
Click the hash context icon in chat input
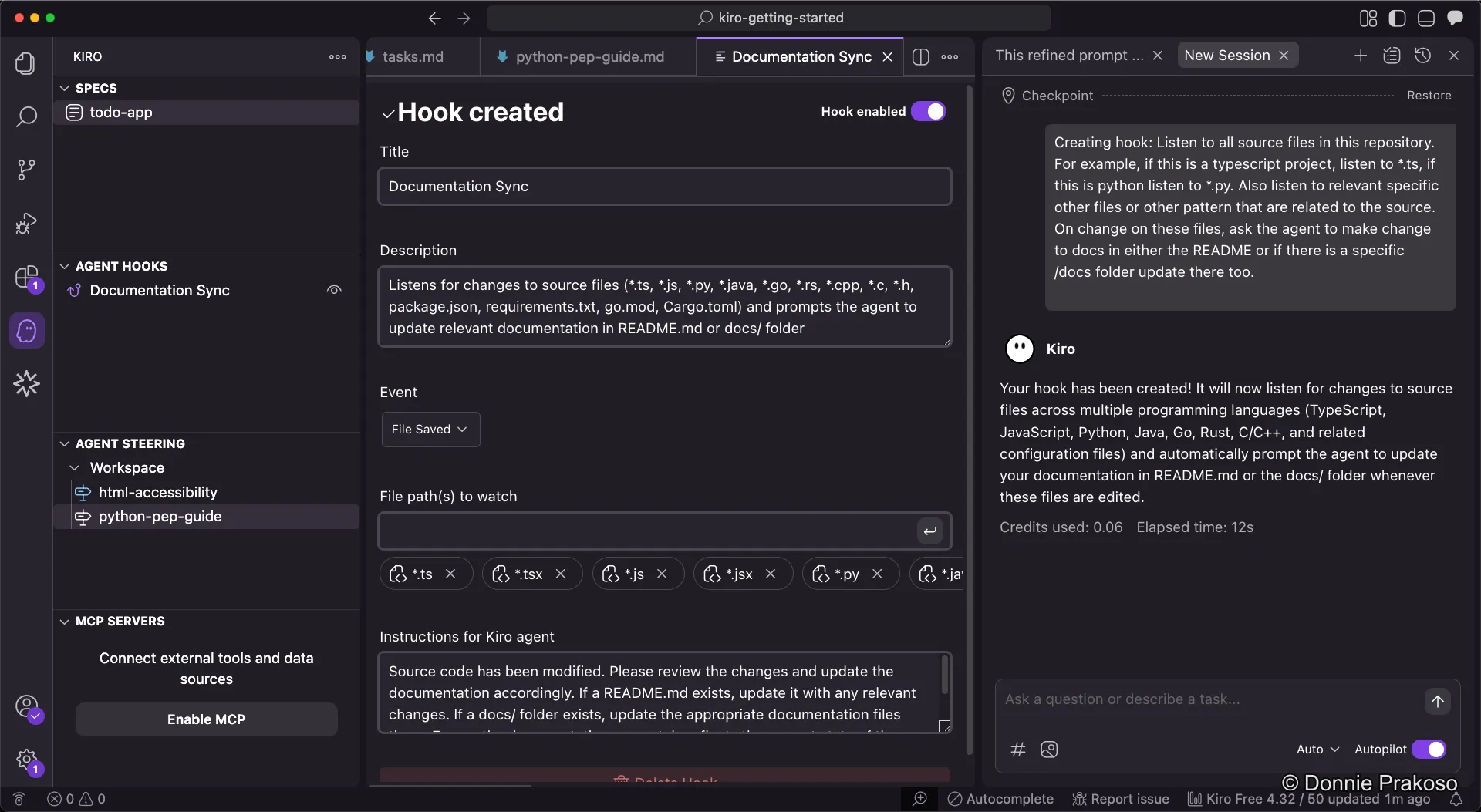pos(1018,750)
